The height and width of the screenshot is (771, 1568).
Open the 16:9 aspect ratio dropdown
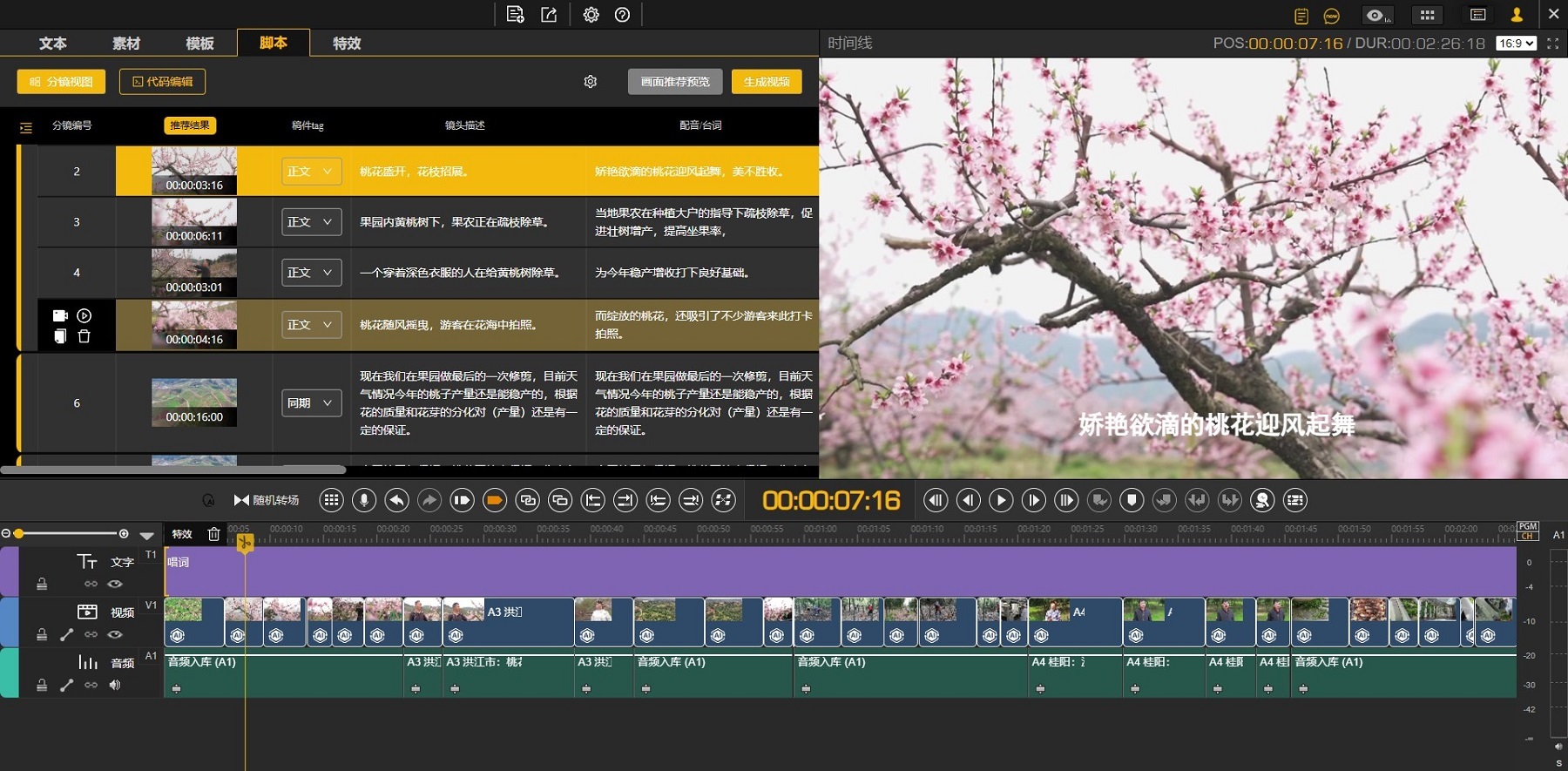coord(1516,43)
